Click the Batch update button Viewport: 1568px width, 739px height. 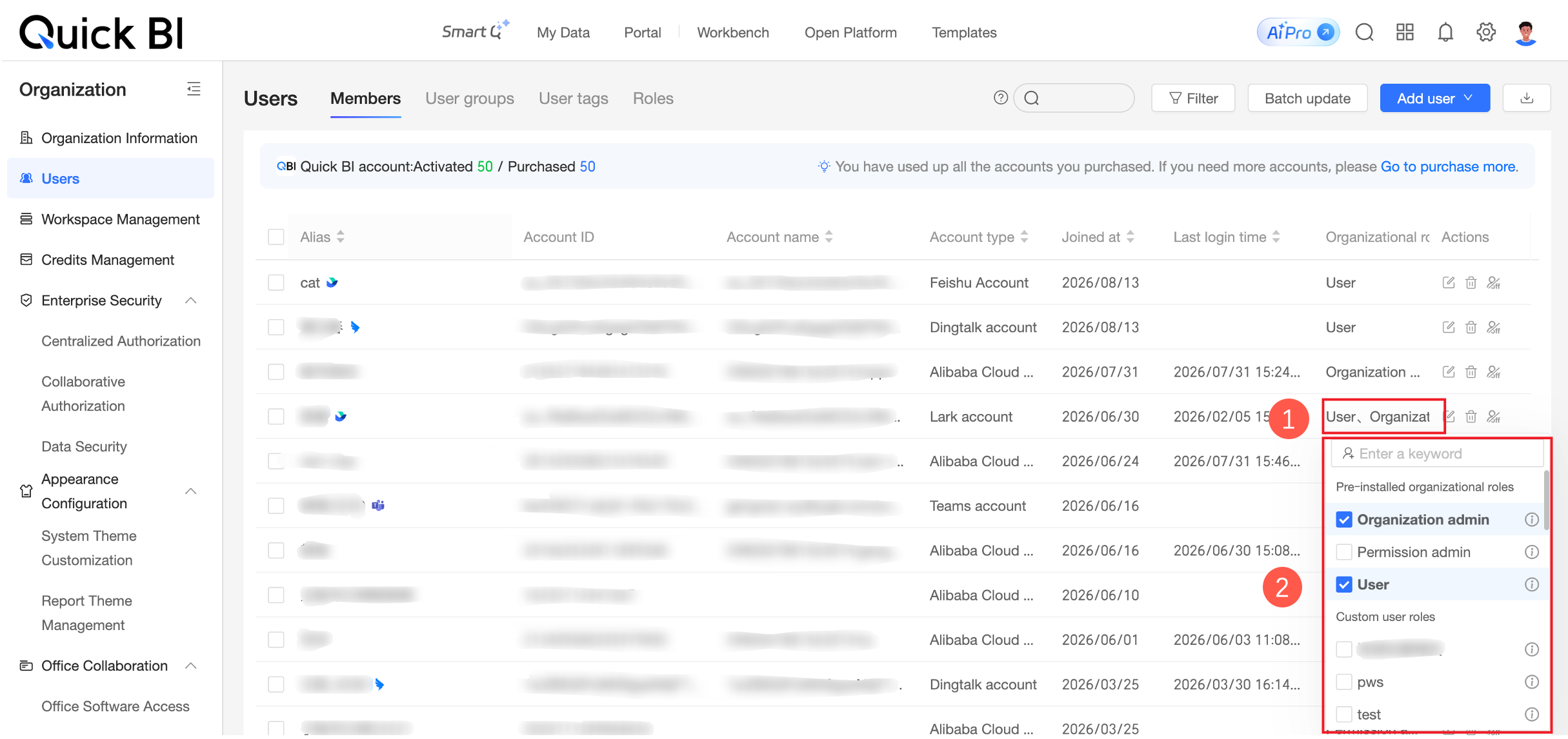1307,98
